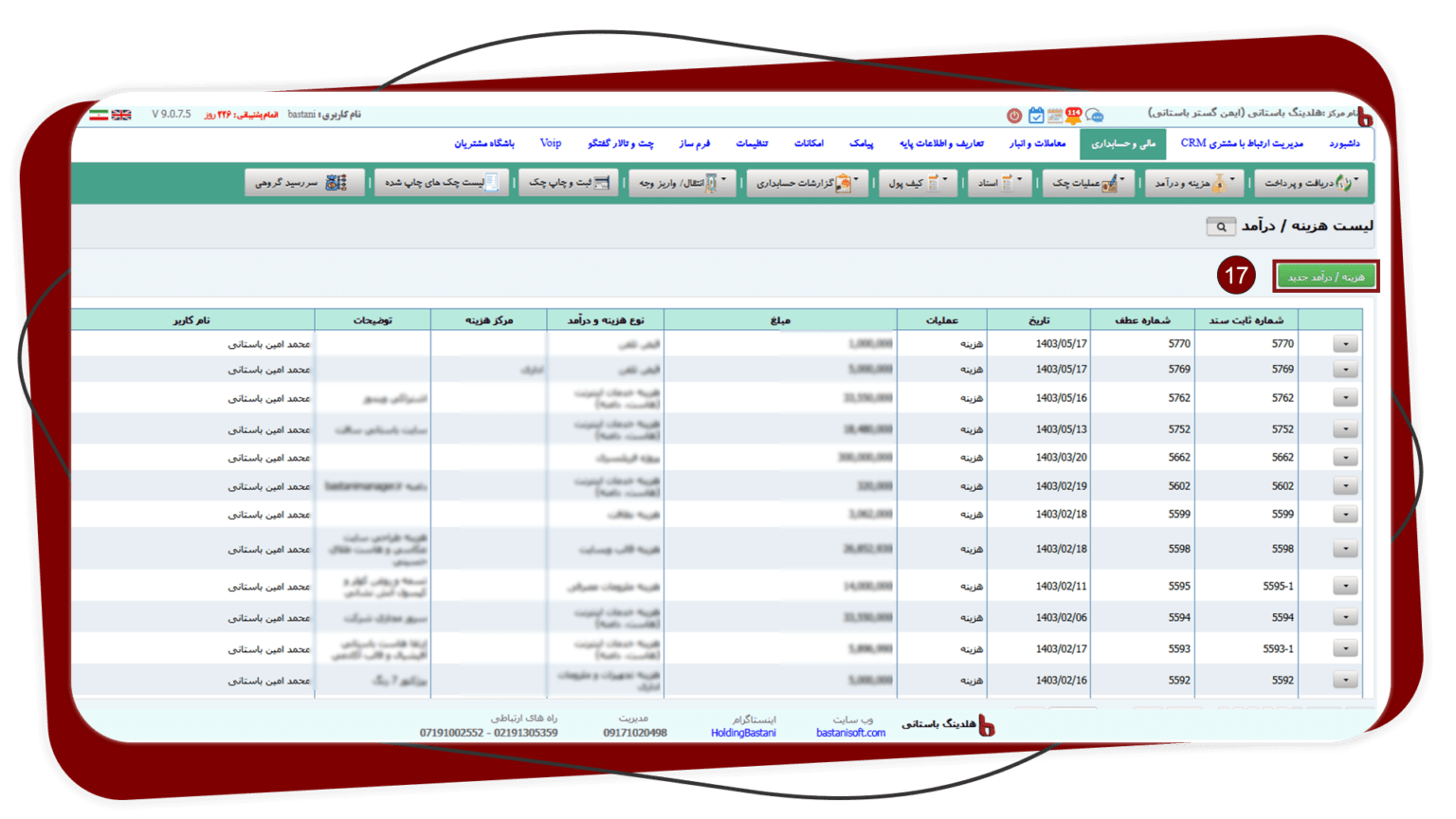Open the پیامک menu
The width and height of the screenshot is (1456, 819).
(861, 143)
